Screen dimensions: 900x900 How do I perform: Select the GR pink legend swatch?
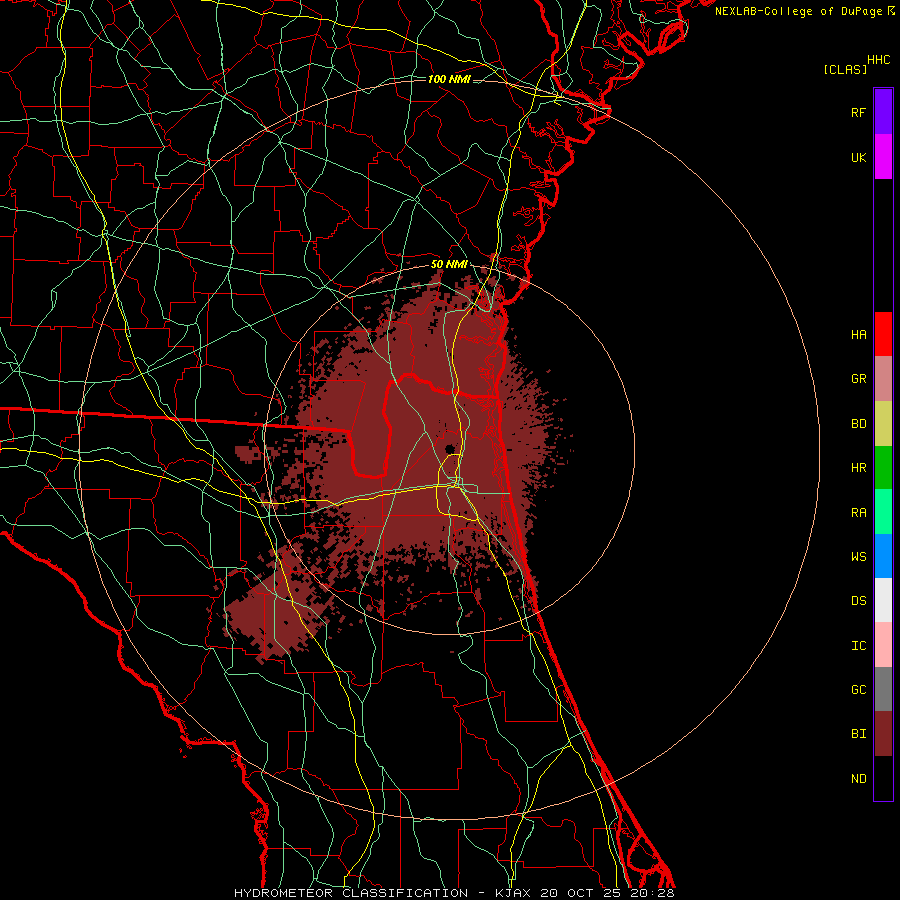click(x=883, y=379)
